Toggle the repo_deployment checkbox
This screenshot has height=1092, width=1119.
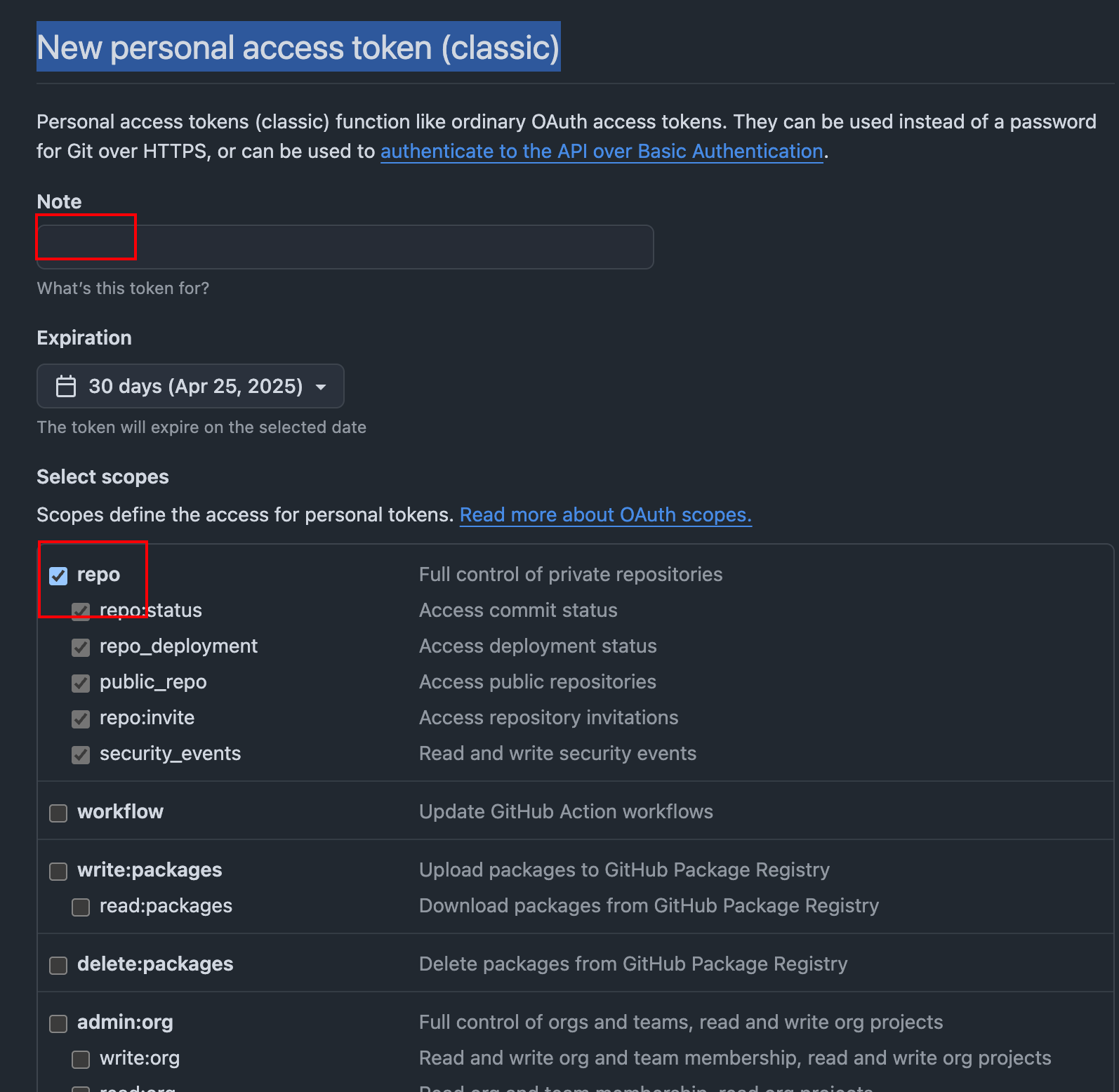(x=81, y=647)
